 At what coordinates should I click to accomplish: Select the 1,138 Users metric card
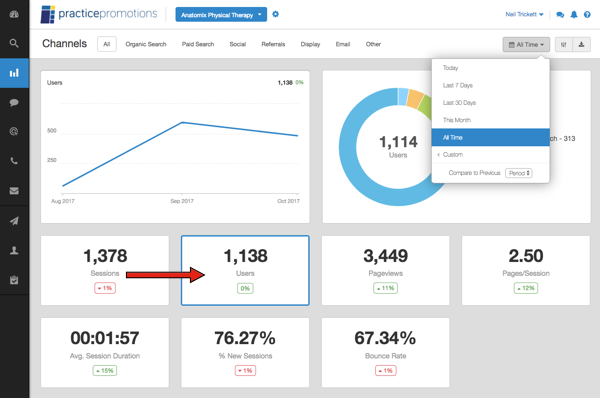245,270
